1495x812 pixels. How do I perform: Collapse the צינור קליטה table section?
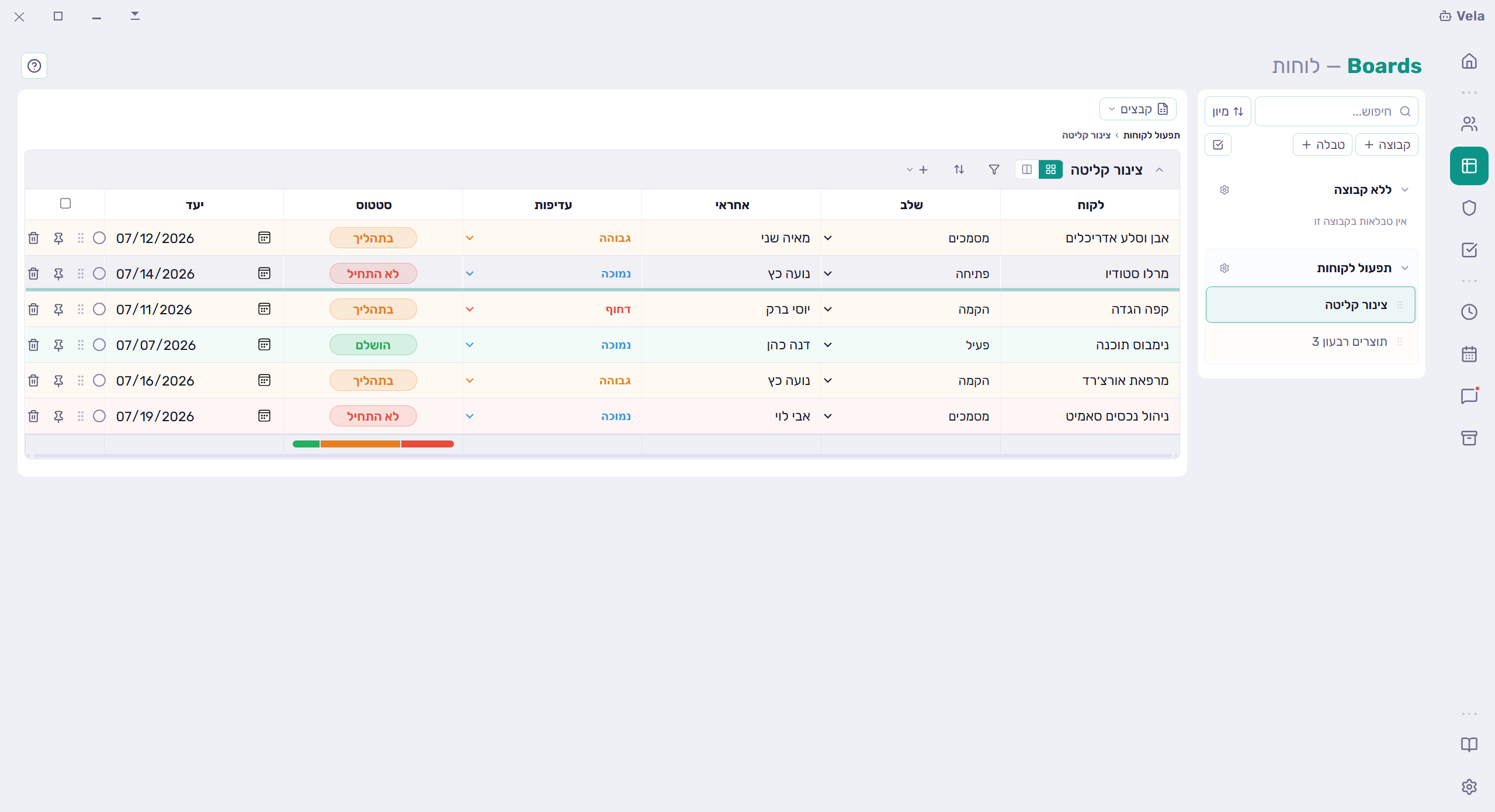1160,169
